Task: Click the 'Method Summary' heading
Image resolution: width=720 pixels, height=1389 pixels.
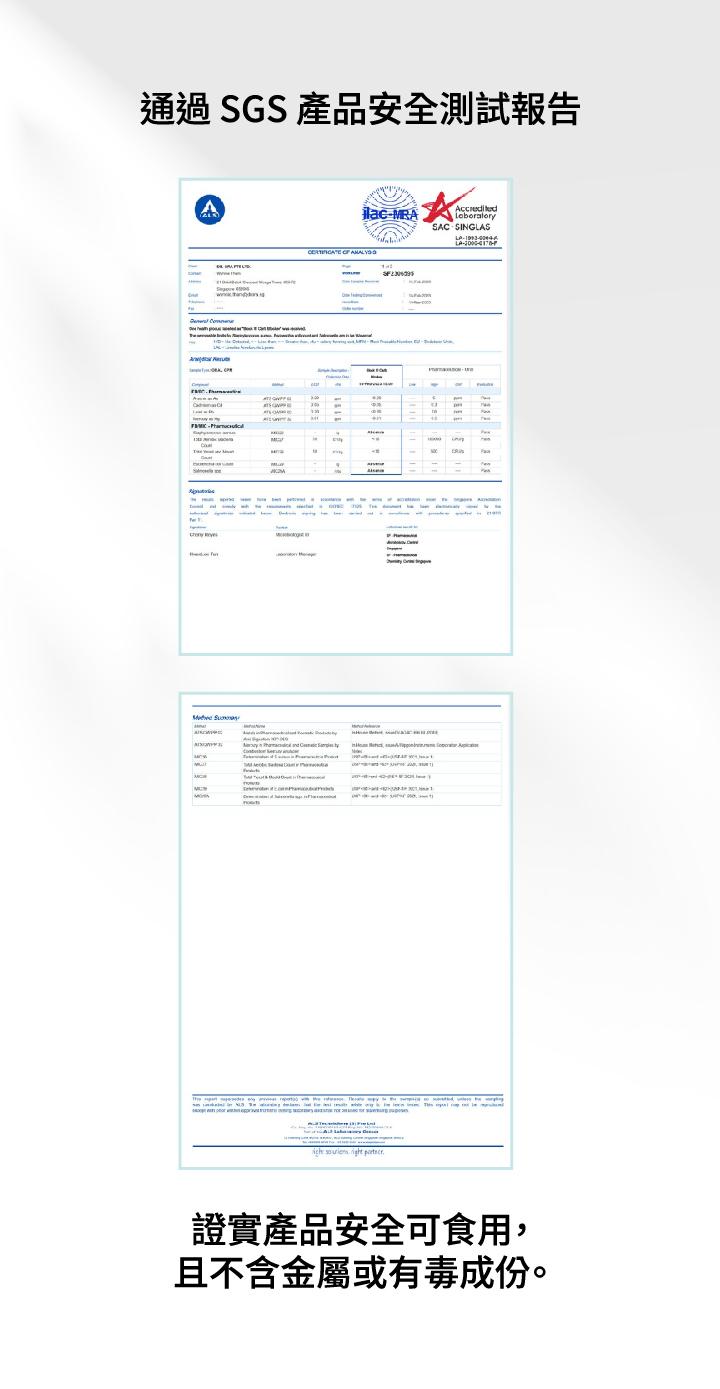Action: click(x=215, y=717)
